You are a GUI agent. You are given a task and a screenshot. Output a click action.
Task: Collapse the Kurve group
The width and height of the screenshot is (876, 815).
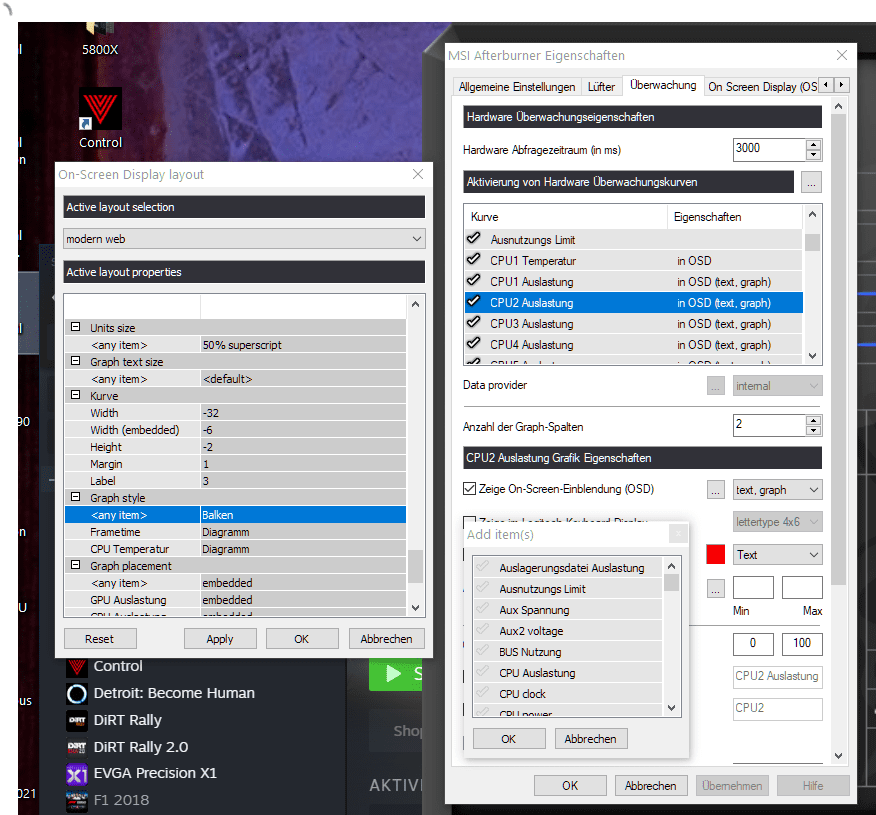pos(75,395)
